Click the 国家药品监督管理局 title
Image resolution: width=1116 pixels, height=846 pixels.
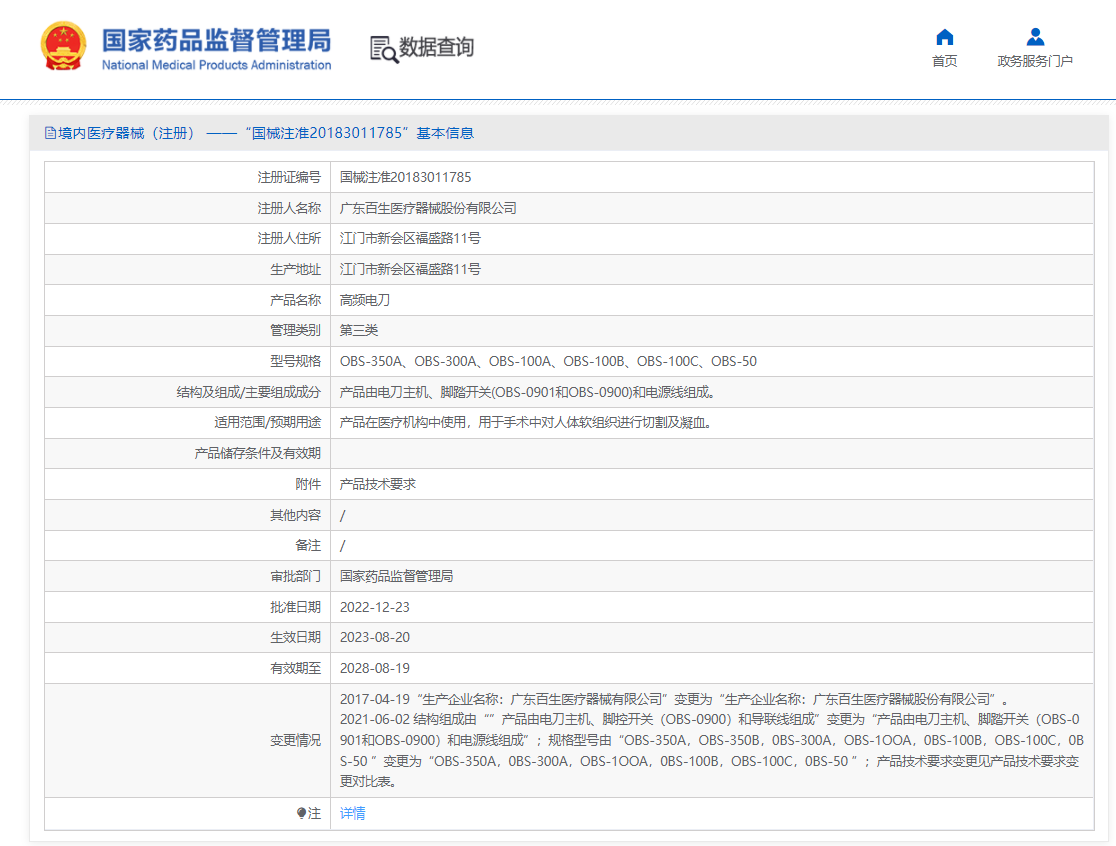(216, 41)
